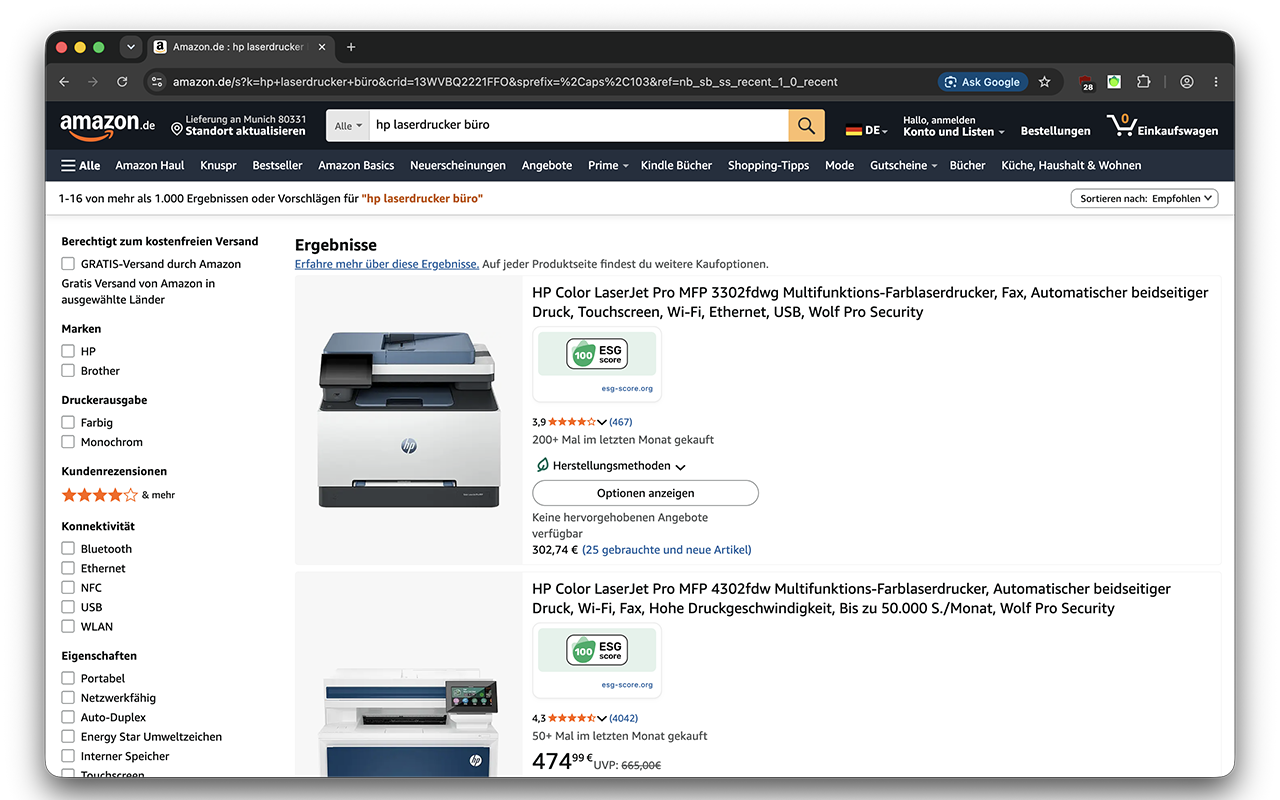1280x800 pixels.
Task: Enable the Farbig filter
Action: tap(68, 422)
